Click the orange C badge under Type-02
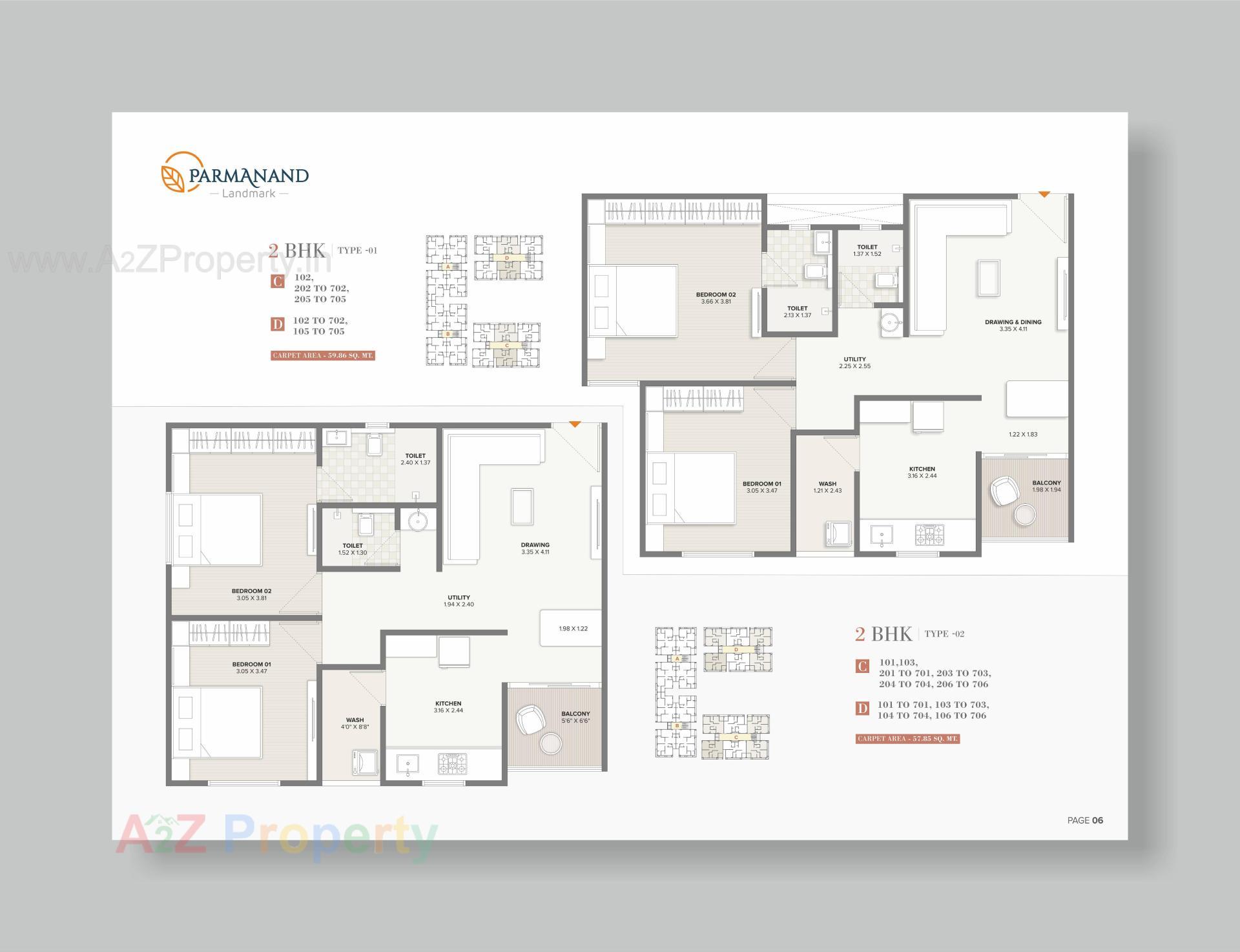This screenshot has height=952, width=1240. pos(862,667)
